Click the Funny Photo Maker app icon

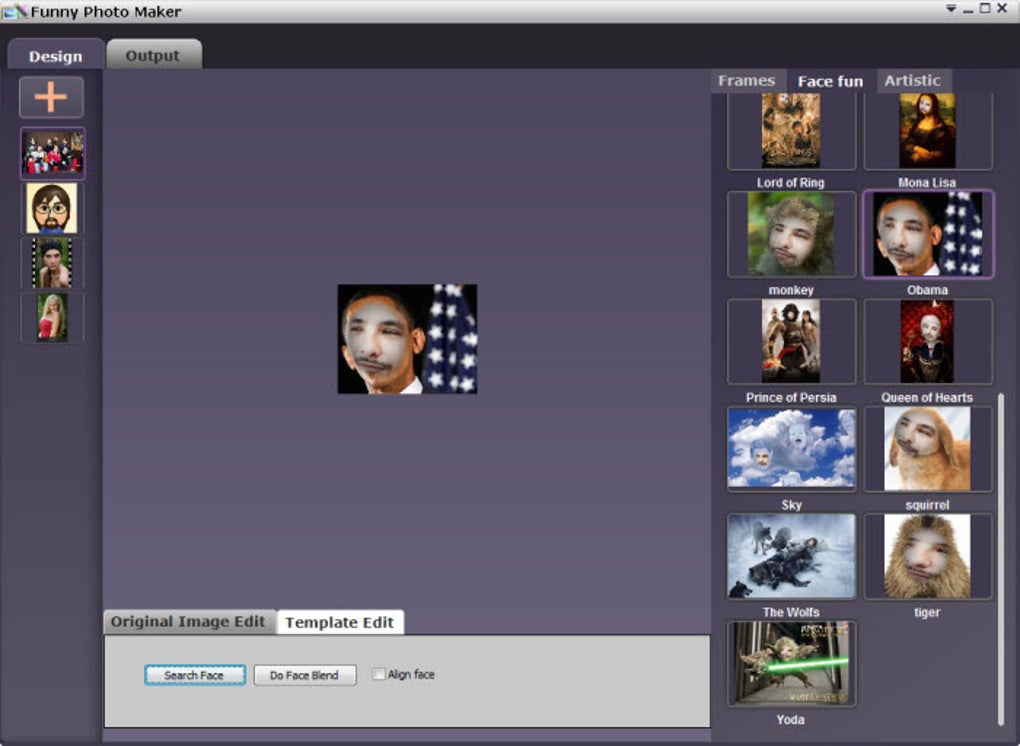pyautogui.click(x=15, y=11)
